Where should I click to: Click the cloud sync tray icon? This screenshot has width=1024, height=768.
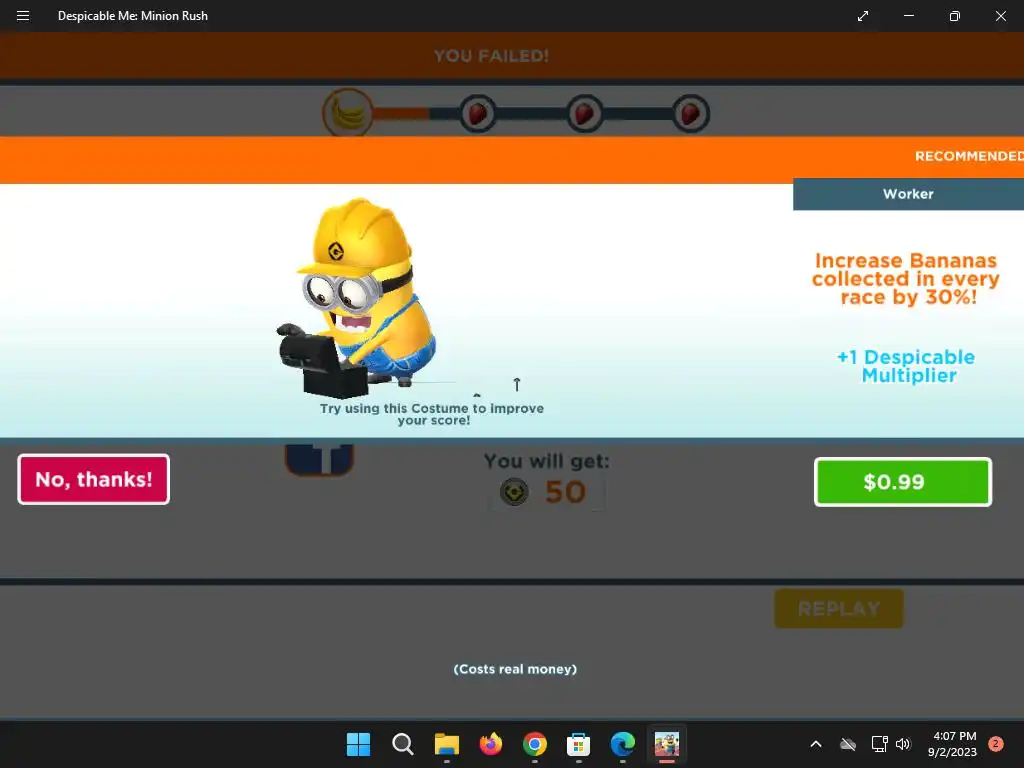[x=848, y=744]
